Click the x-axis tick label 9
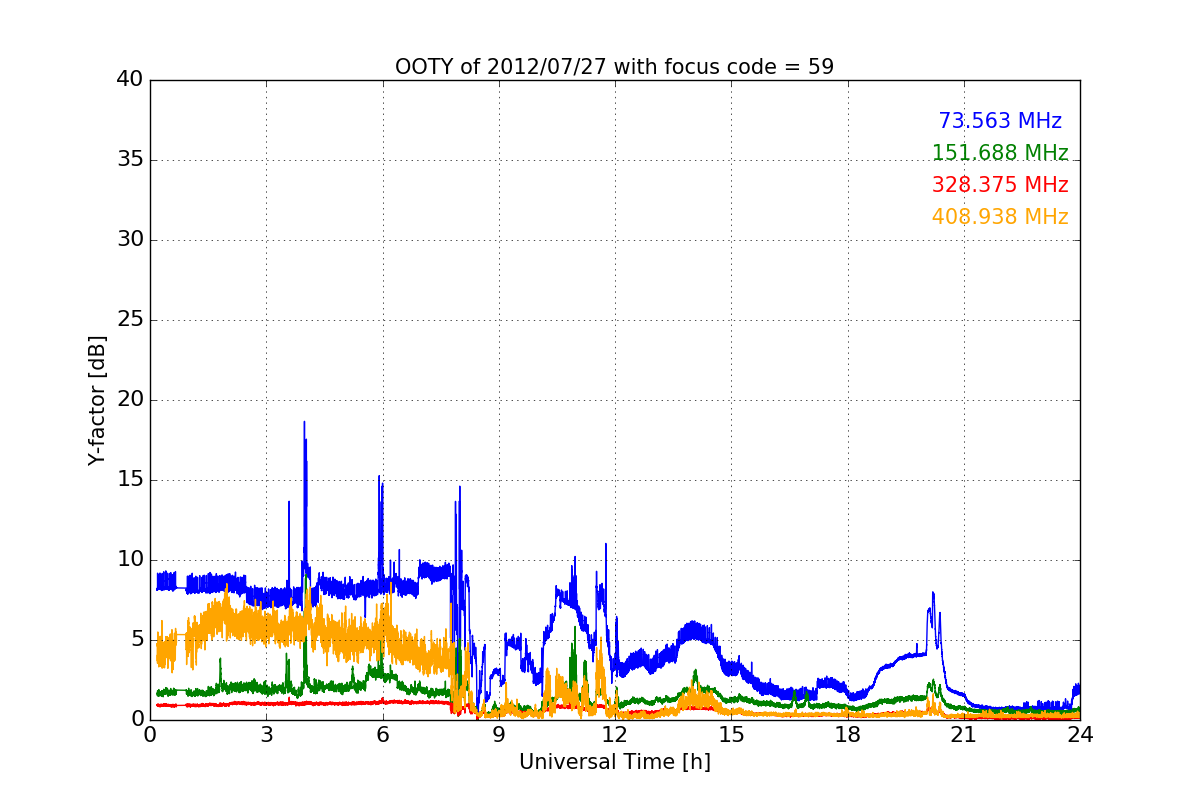1200x800 pixels. 499,734
